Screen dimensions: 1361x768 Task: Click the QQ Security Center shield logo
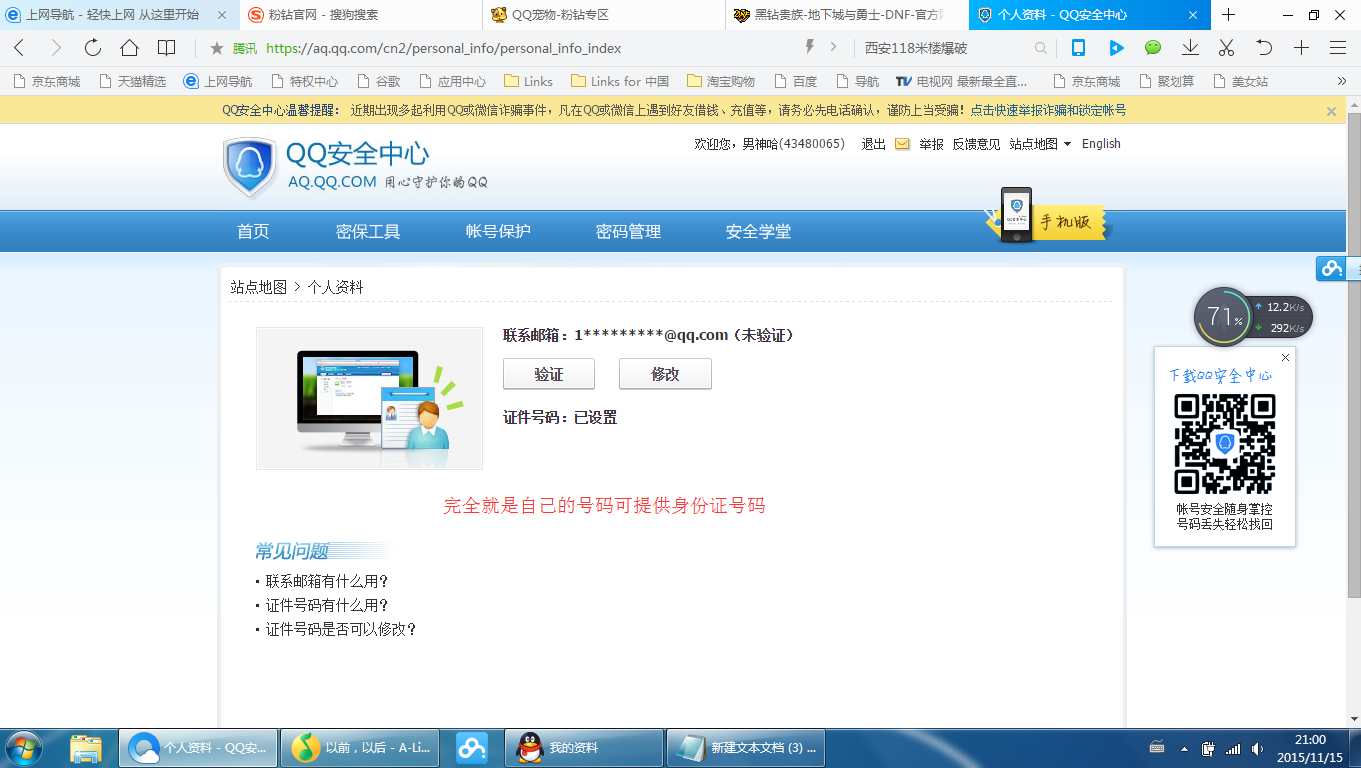[x=249, y=167]
